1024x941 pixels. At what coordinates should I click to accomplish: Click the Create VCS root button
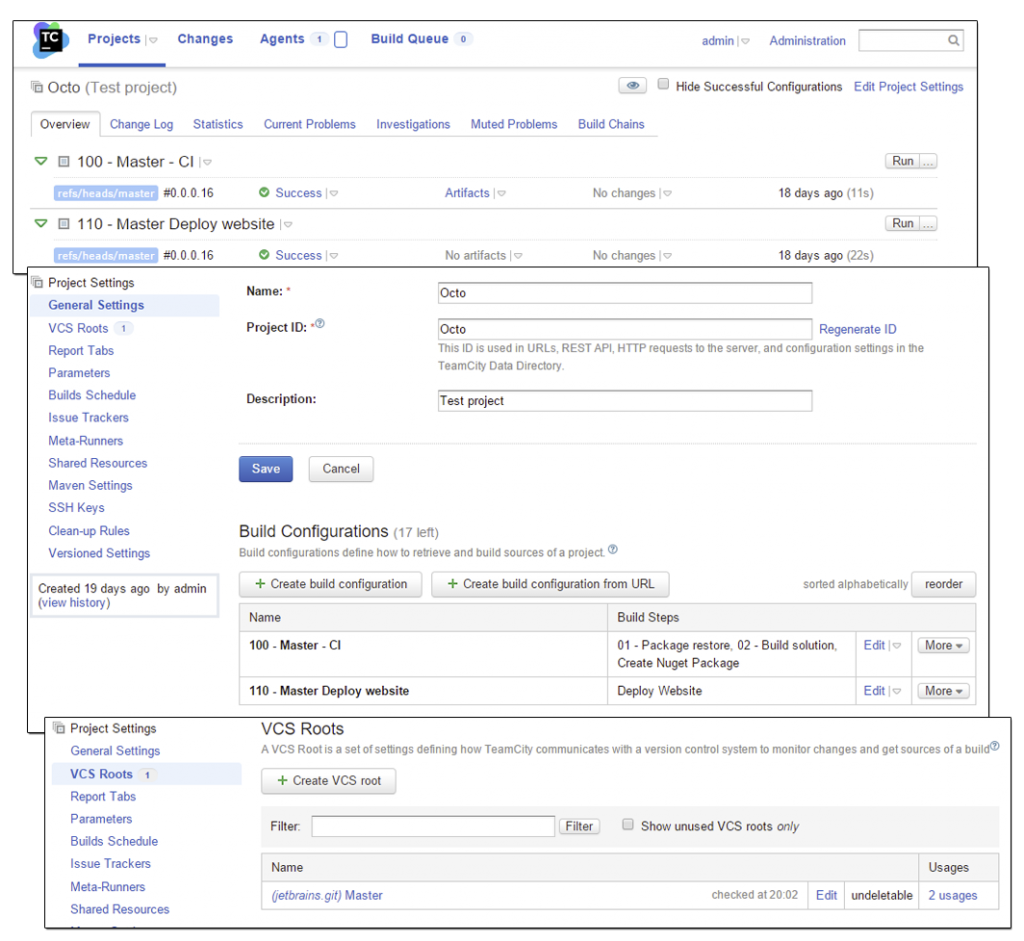coord(328,780)
